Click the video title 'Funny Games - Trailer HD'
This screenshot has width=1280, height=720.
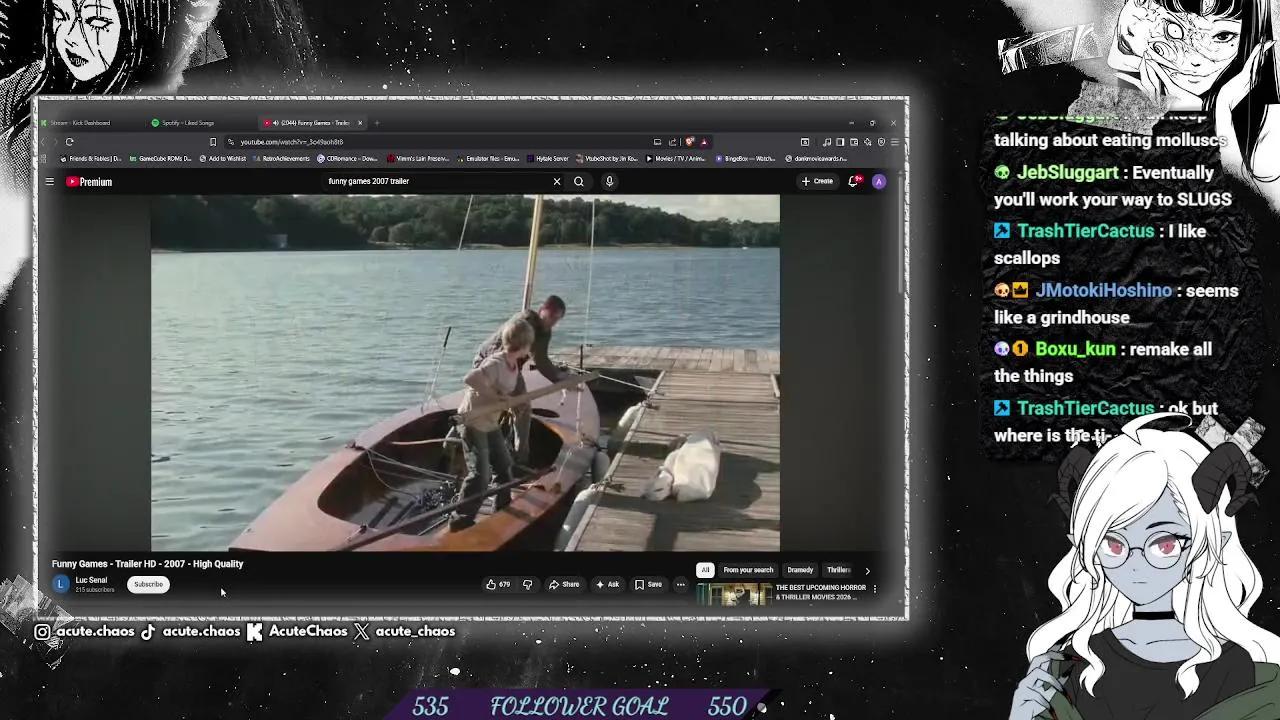pos(147,564)
